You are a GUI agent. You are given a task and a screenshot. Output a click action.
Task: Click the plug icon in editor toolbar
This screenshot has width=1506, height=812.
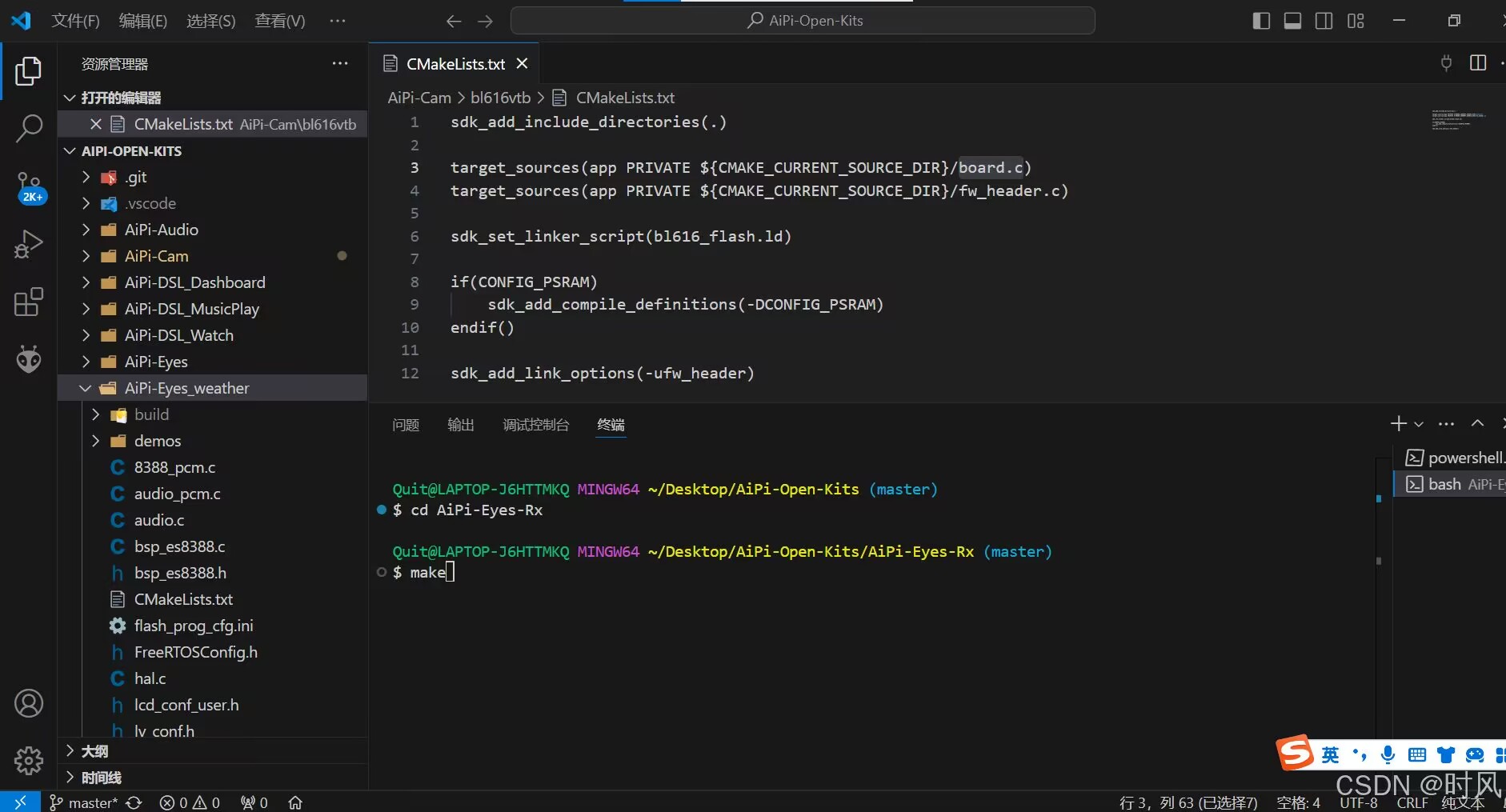[1446, 62]
